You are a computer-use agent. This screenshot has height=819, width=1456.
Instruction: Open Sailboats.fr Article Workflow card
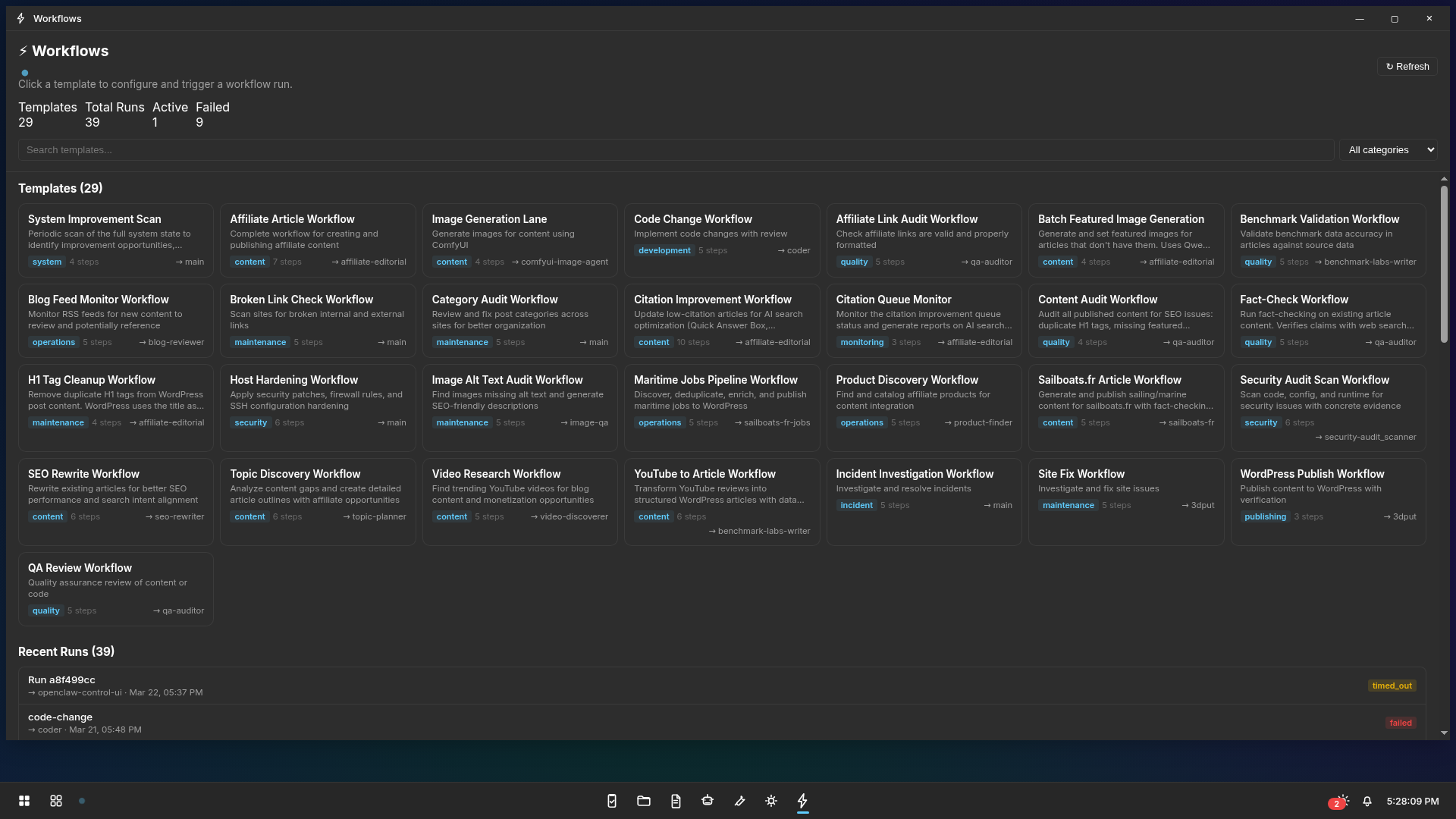pyautogui.click(x=1126, y=408)
